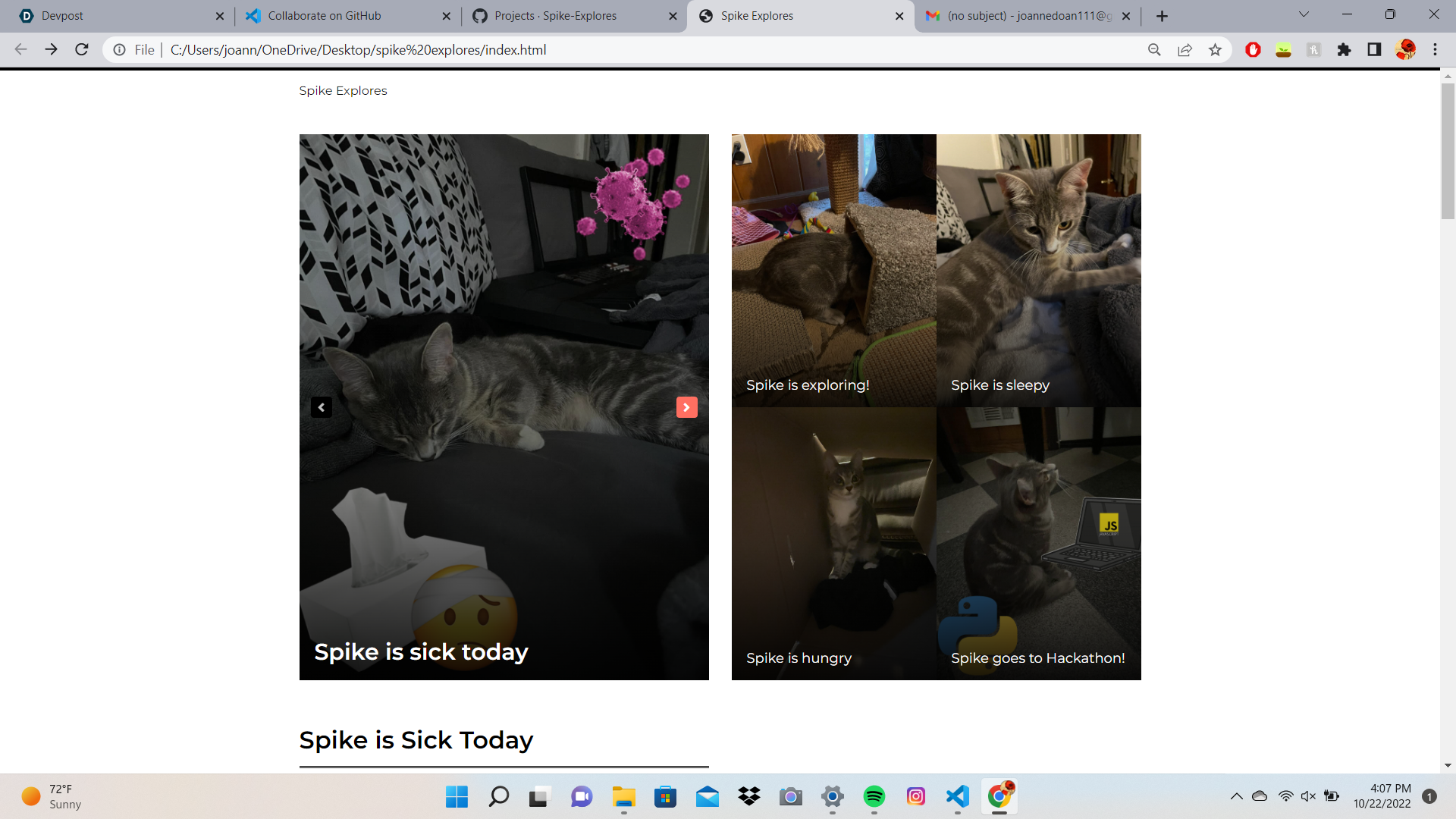Open the 'Spike is exploring!' thumbnail
1456x819 pixels.
click(833, 271)
